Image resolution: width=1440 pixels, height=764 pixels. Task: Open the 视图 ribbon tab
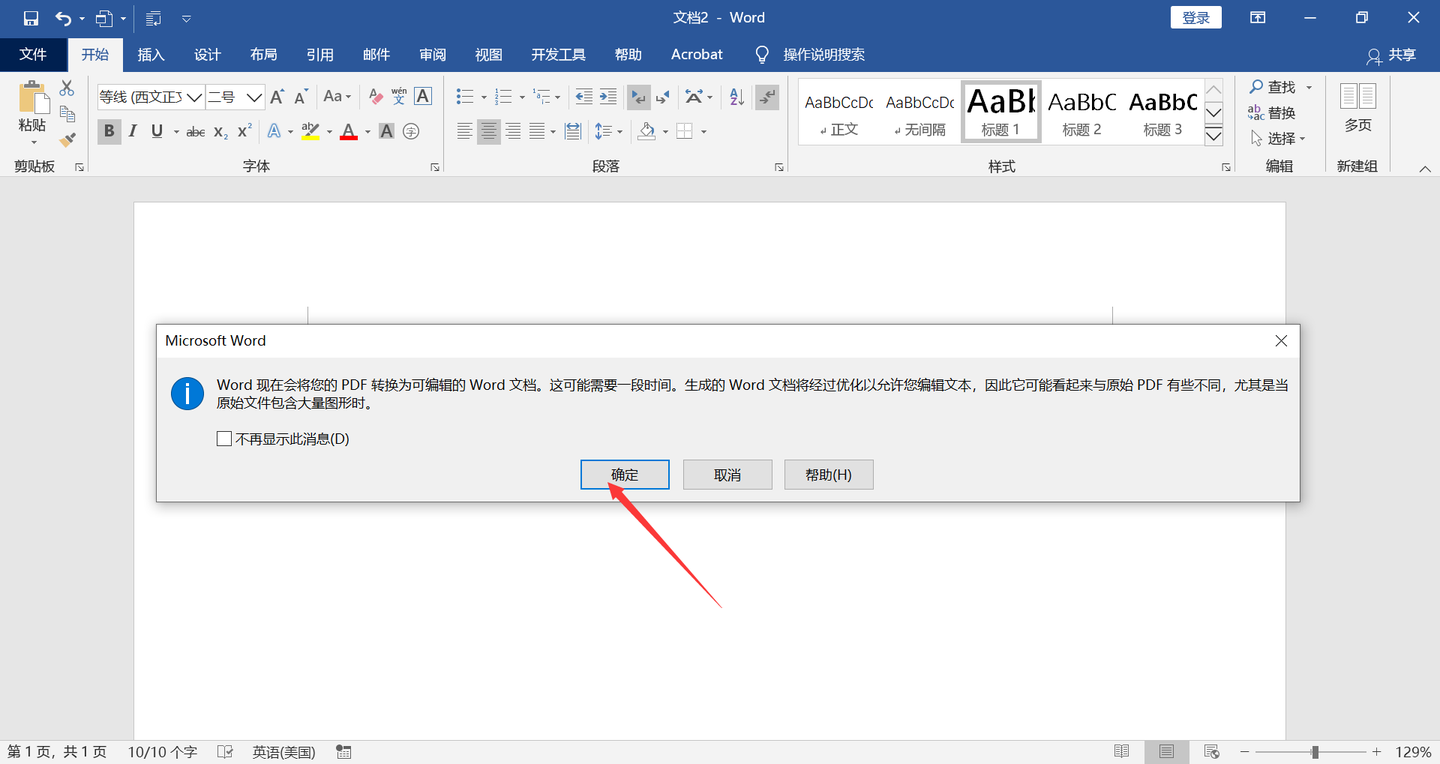tap(488, 54)
